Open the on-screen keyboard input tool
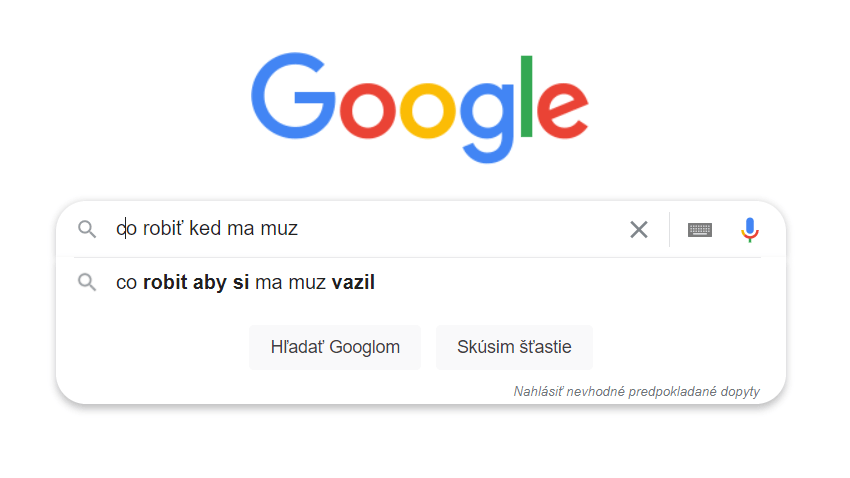The image size is (850, 478). (x=700, y=230)
